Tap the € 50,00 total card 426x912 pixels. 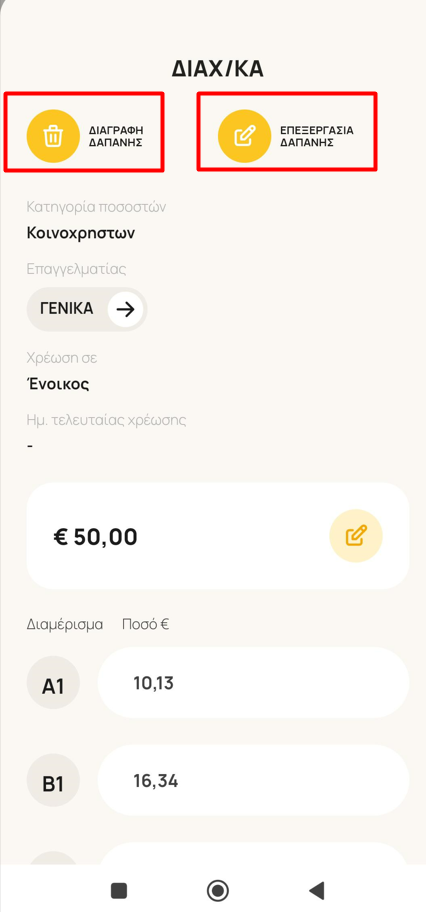[218, 536]
